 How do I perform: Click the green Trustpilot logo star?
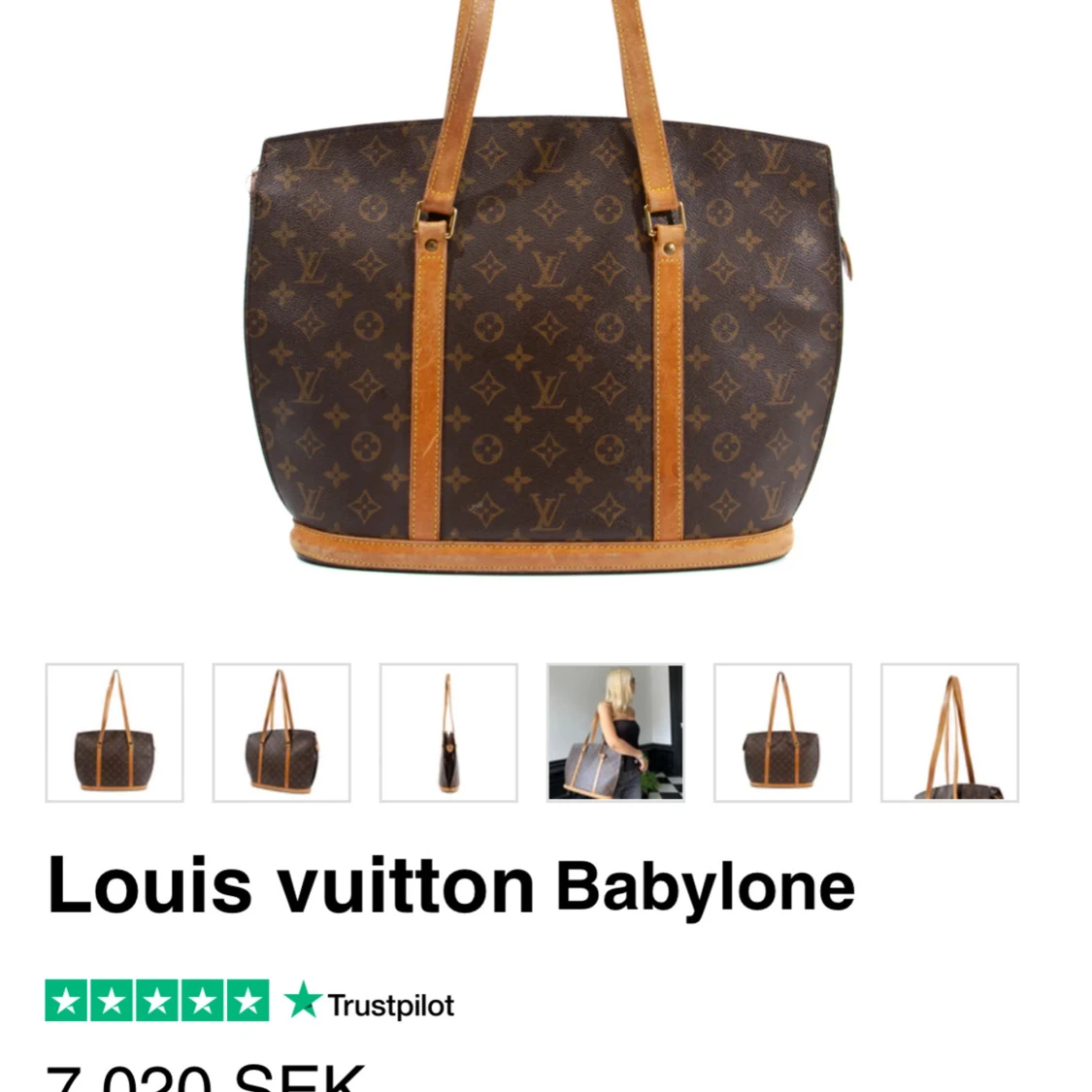click(x=303, y=1000)
